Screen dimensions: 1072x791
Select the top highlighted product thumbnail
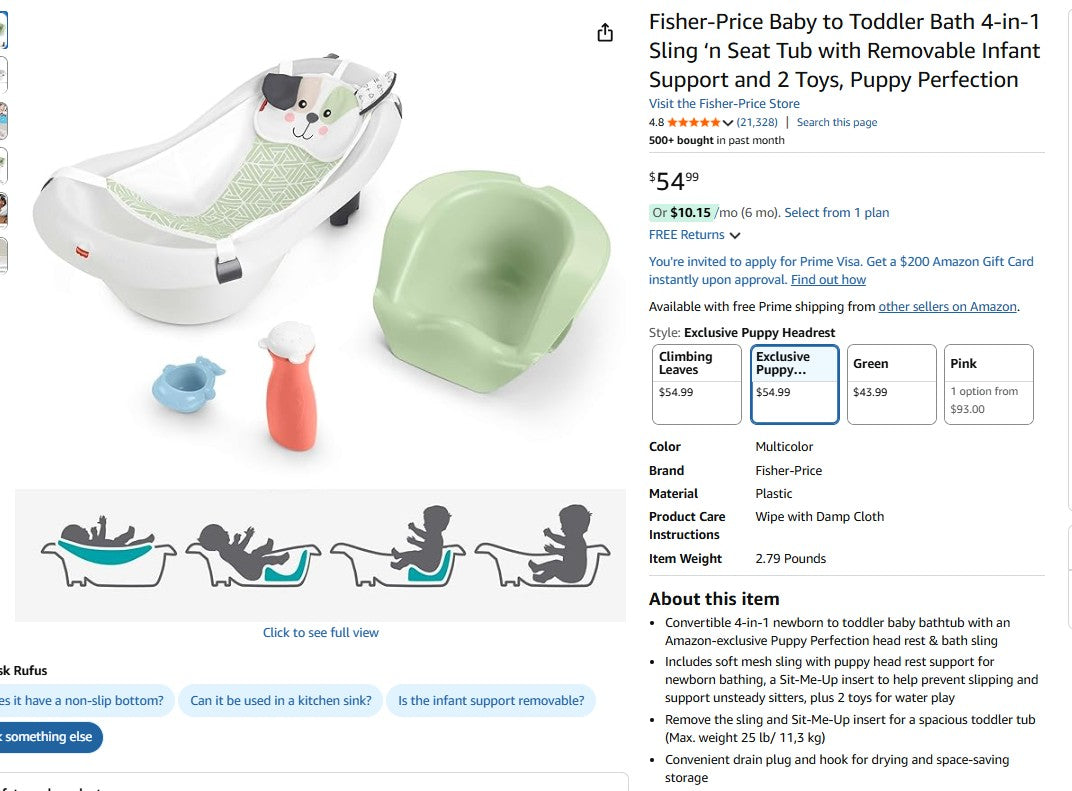click(3, 30)
